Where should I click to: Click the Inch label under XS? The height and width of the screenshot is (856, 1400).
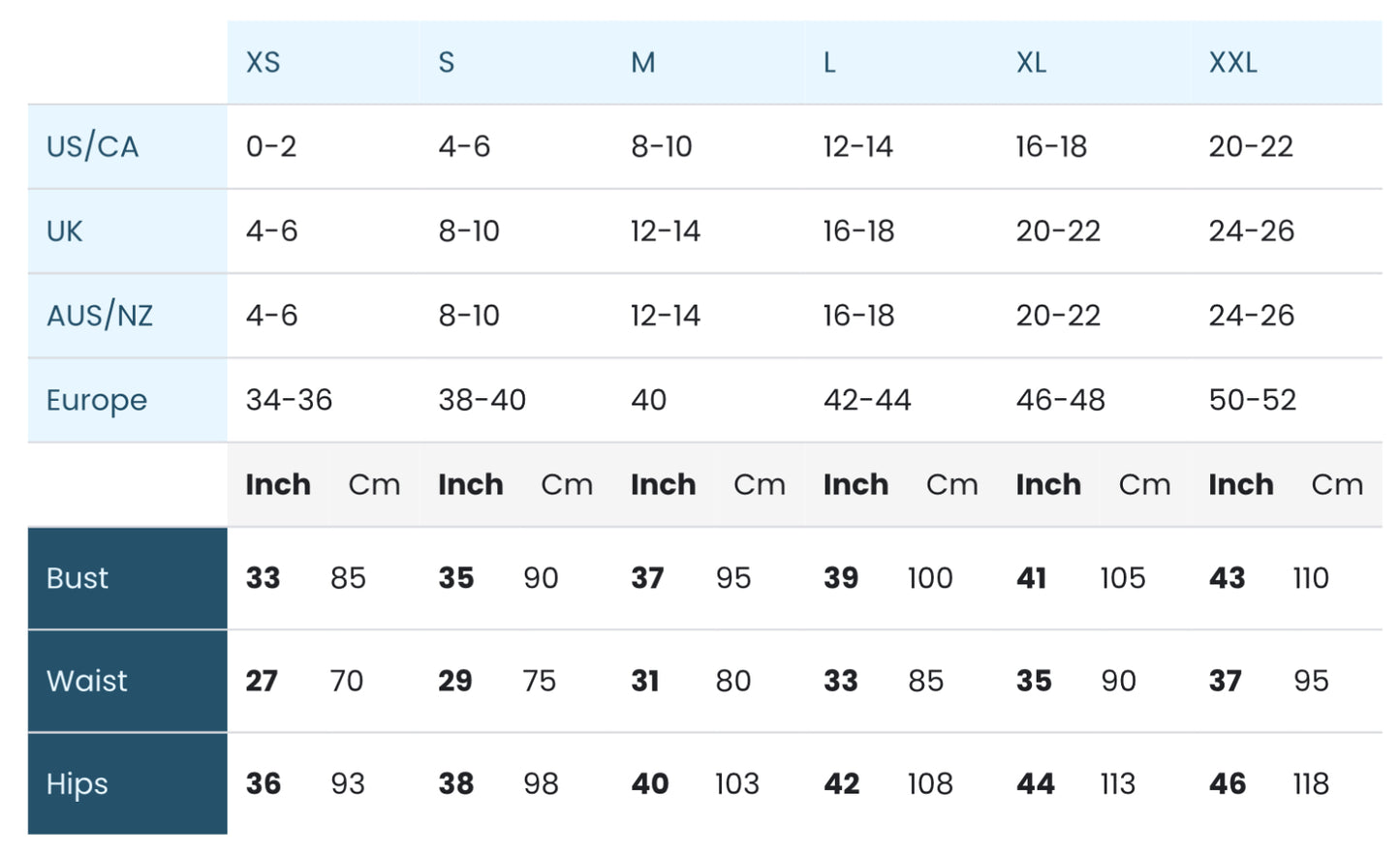[x=278, y=484]
